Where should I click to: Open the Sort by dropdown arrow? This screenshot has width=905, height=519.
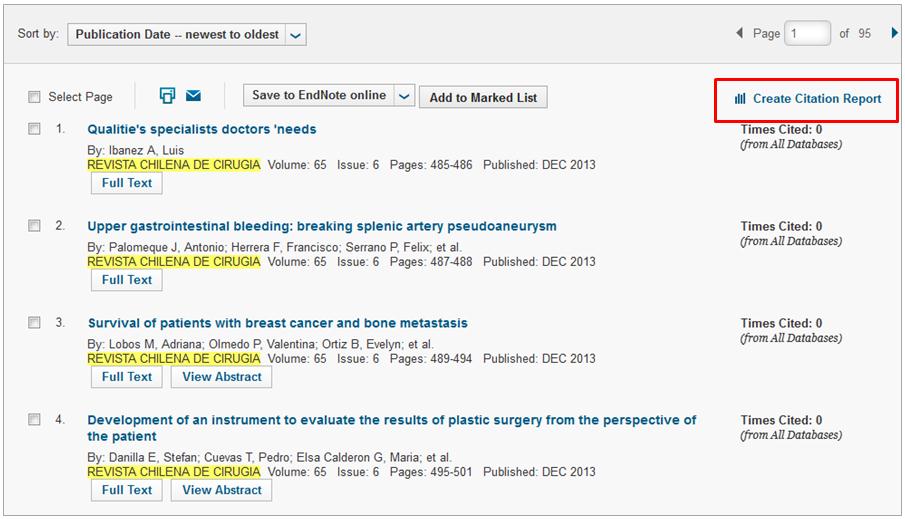[295, 35]
